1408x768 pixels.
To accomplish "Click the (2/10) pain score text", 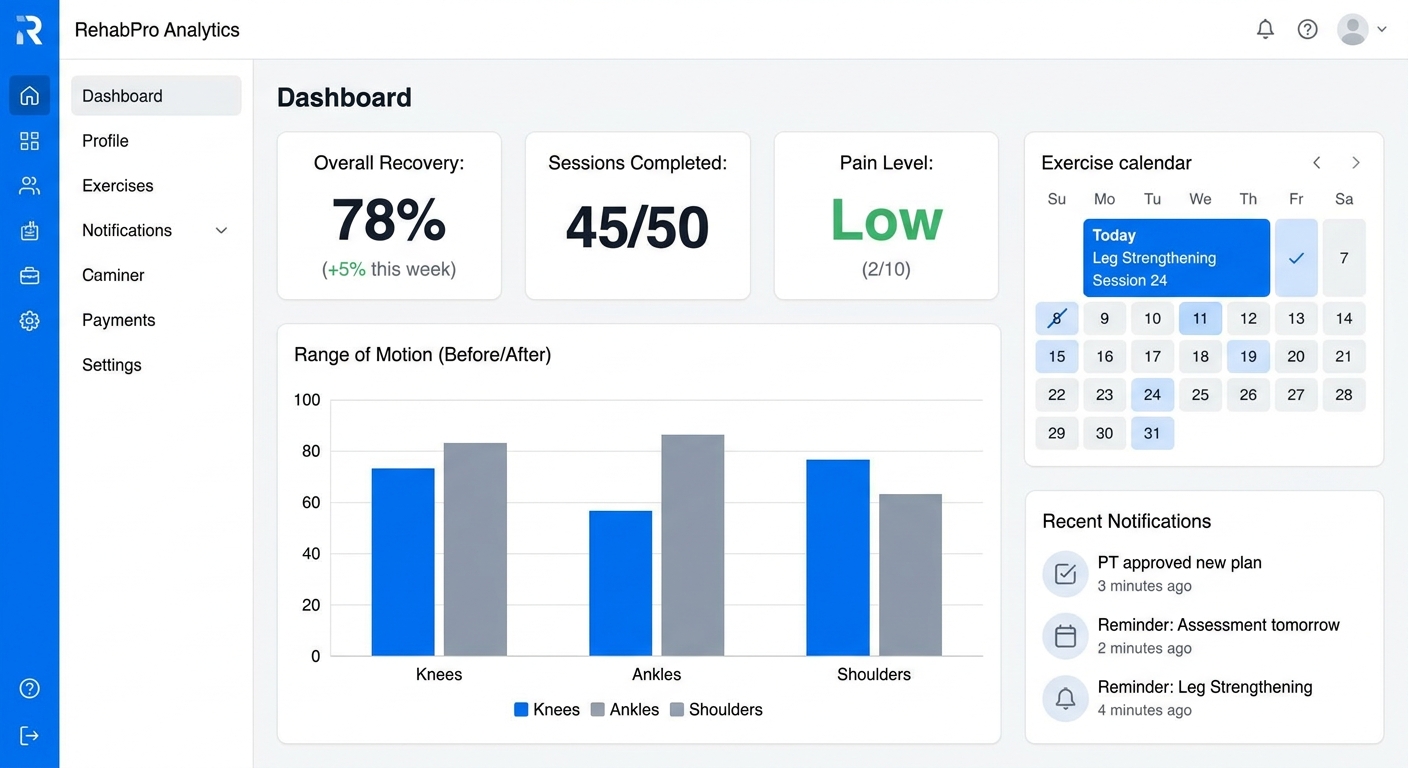I will point(886,270).
